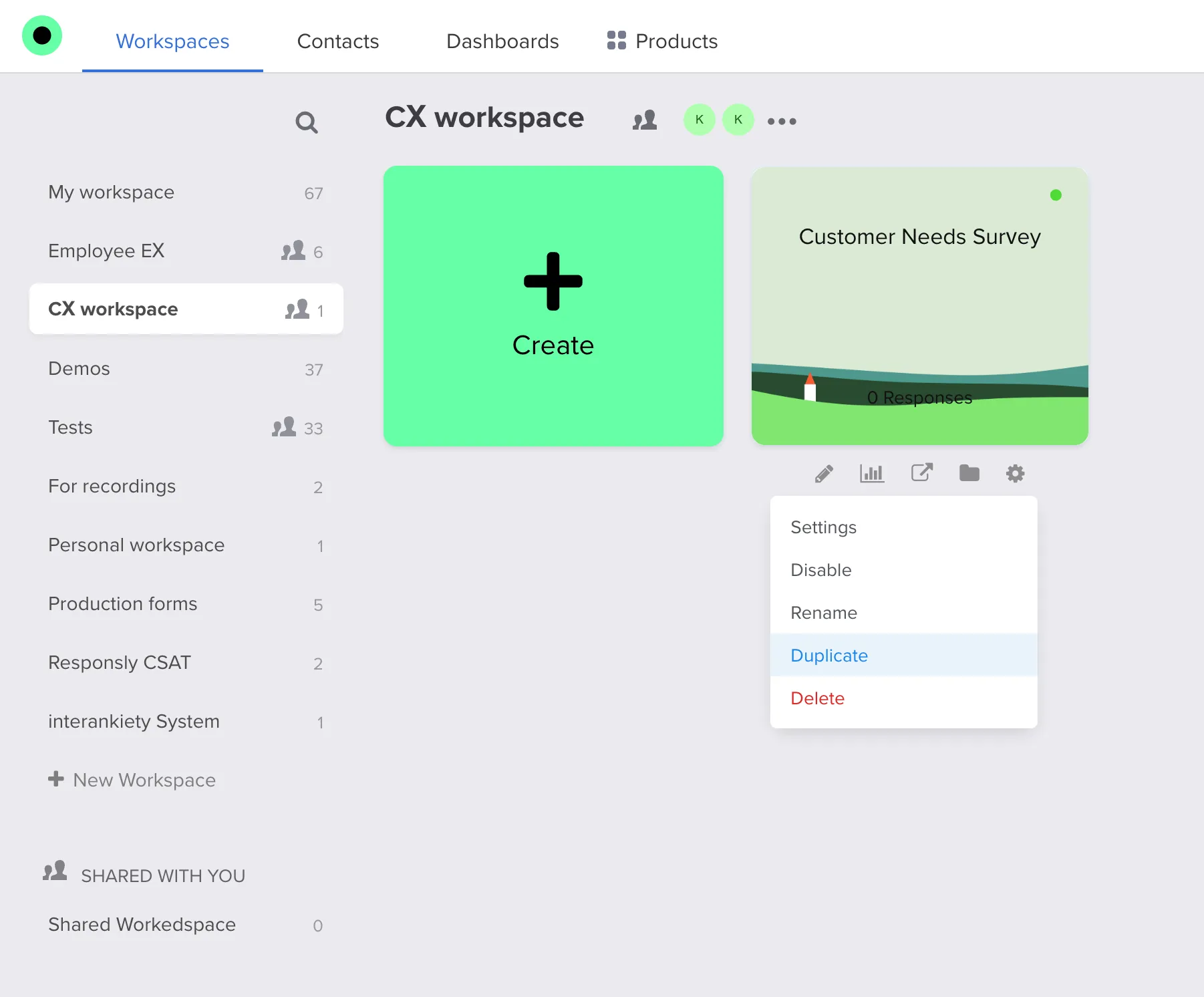The image size is (1204, 997).
Task: Select Tests workspace
Action: [186, 428]
